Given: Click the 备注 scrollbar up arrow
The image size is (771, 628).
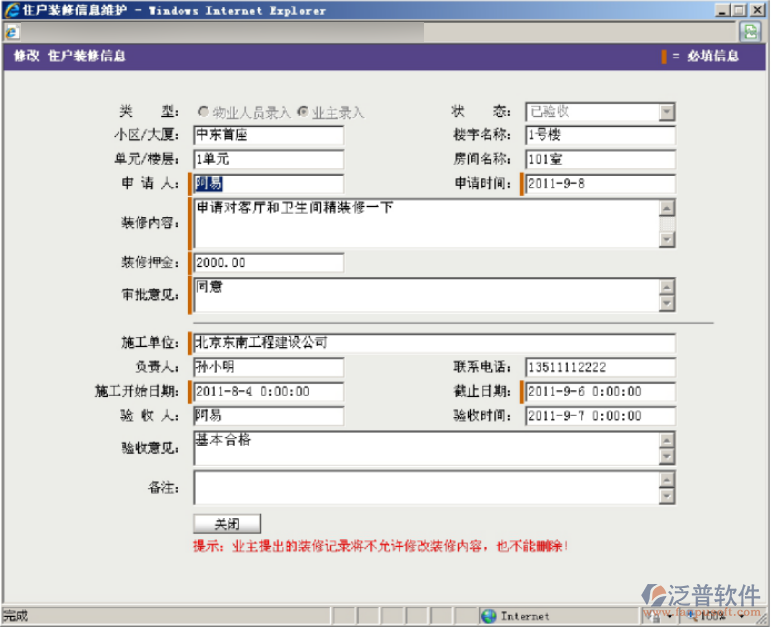Looking at the screenshot, I should (x=666, y=480).
